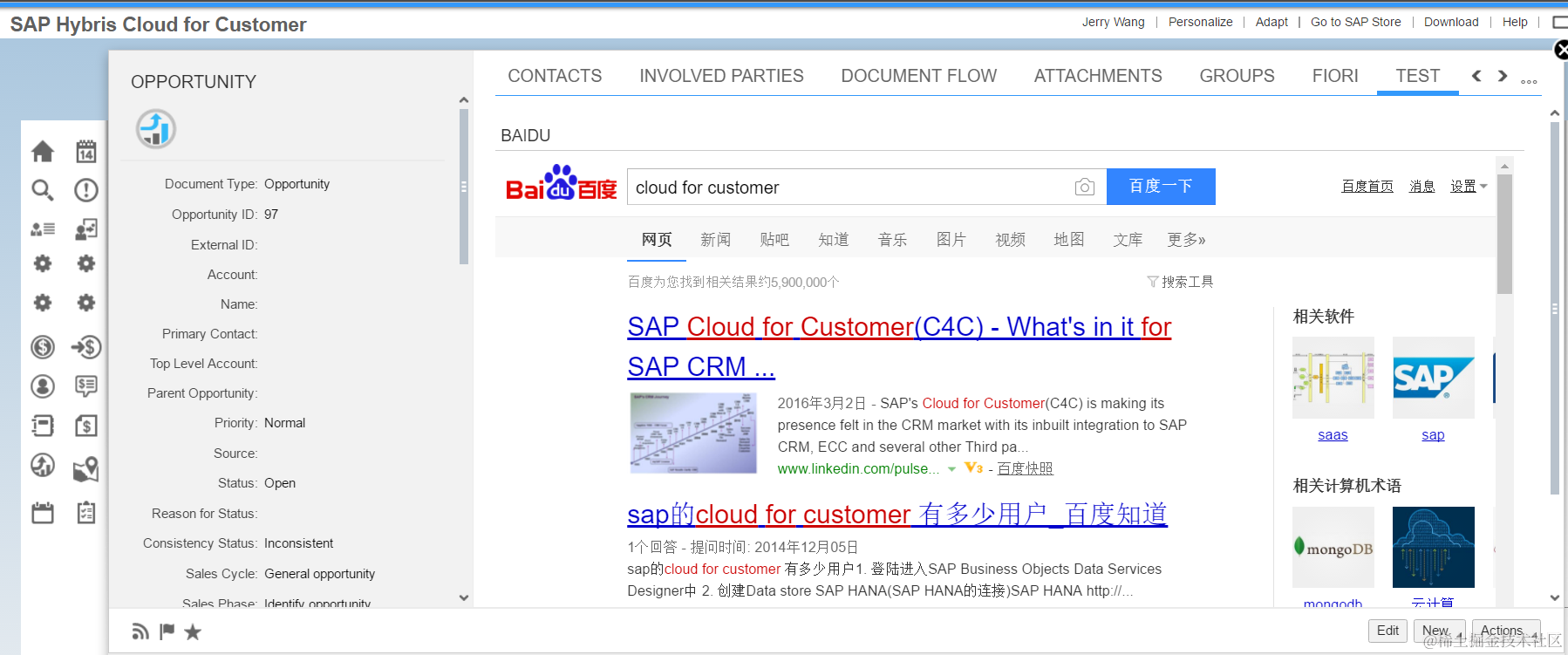Switch to the CONTACTS tab
The height and width of the screenshot is (655, 1568).
coord(555,76)
